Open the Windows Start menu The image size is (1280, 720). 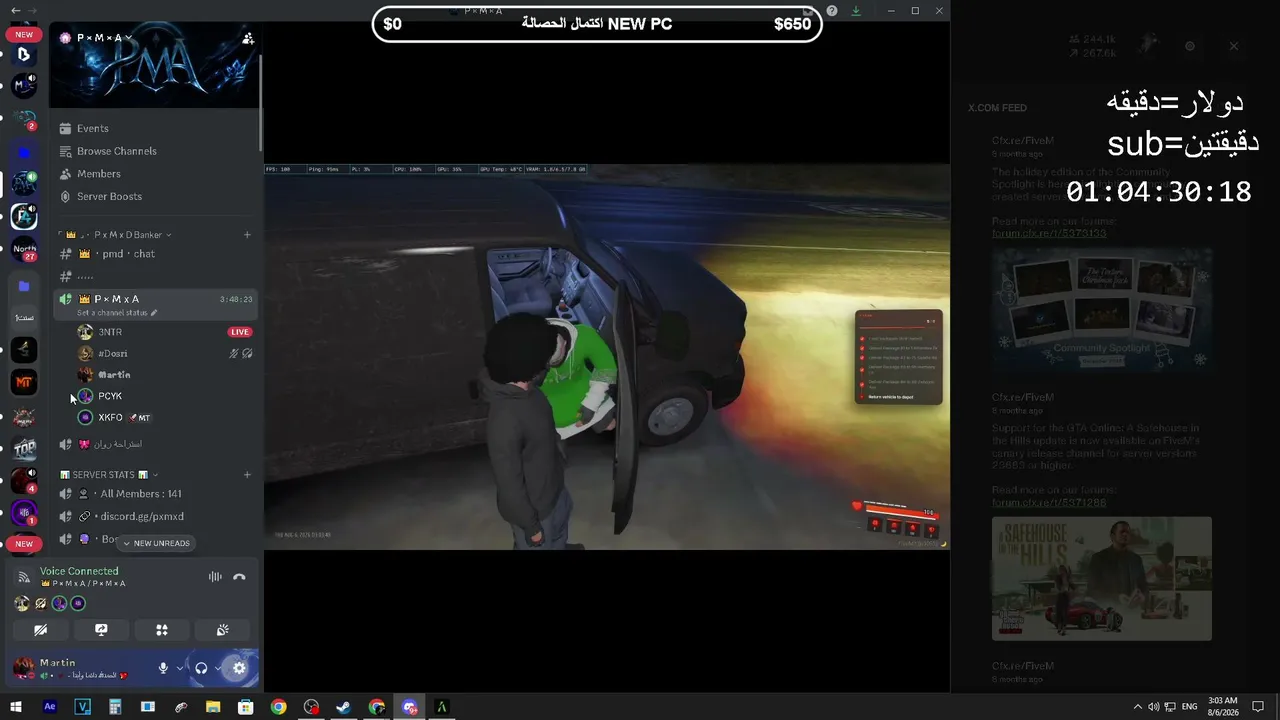(x=15, y=707)
